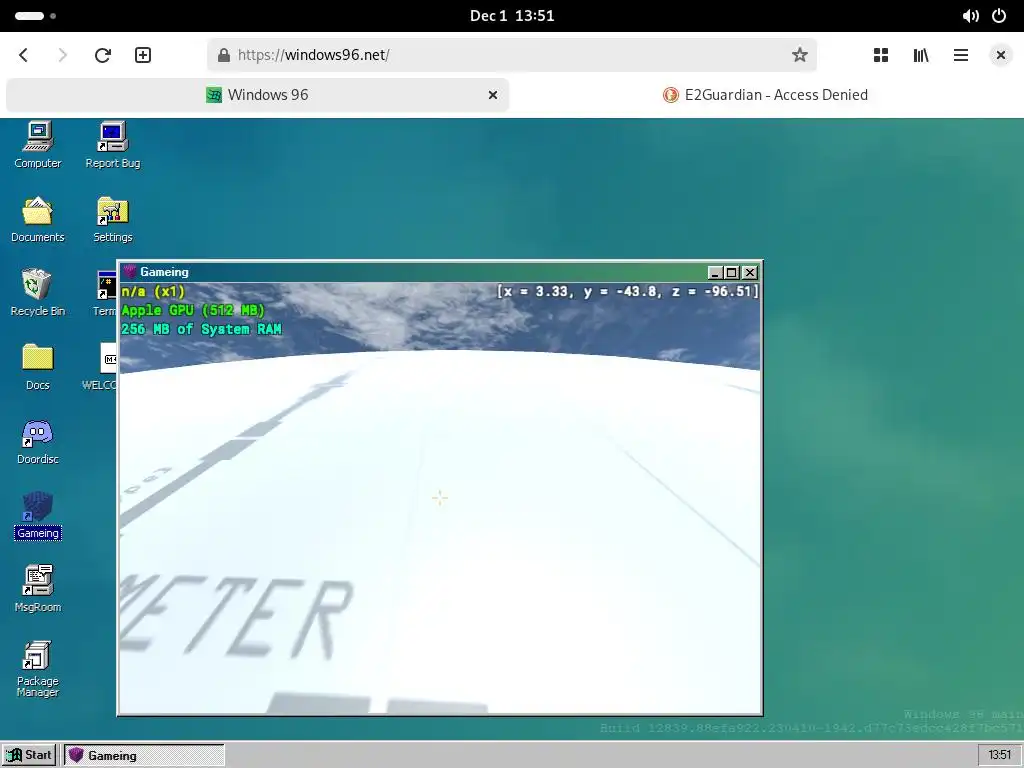1024x768 pixels.
Task: Maximize the Gameing window
Action: point(732,272)
